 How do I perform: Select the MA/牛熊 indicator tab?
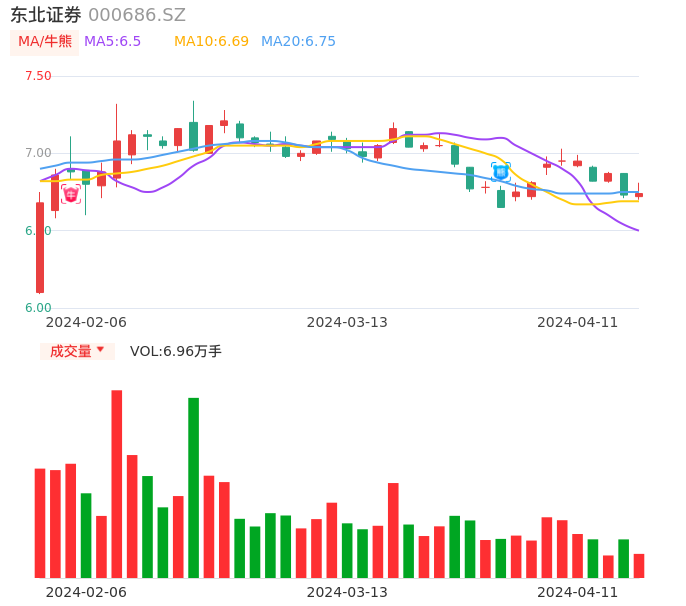coord(45,42)
